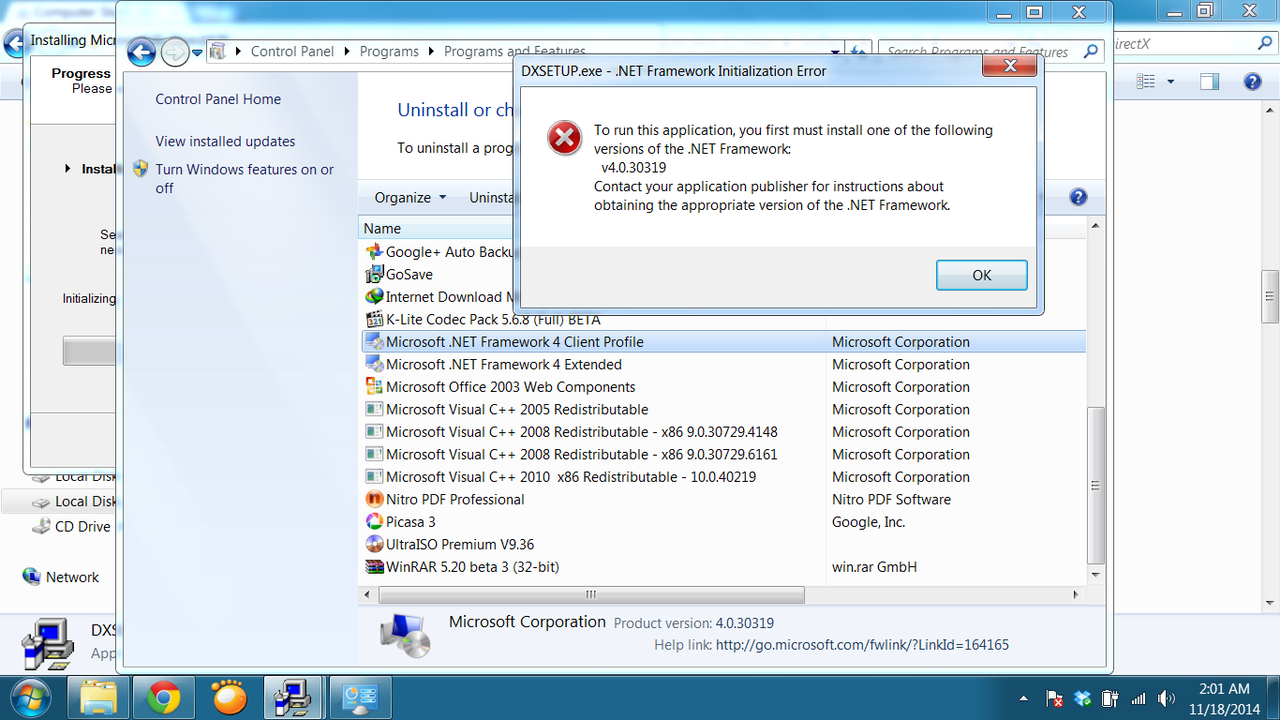Switch to the DXSETUP installer taskbar button
This screenshot has height=720, width=1280.
tap(294, 697)
